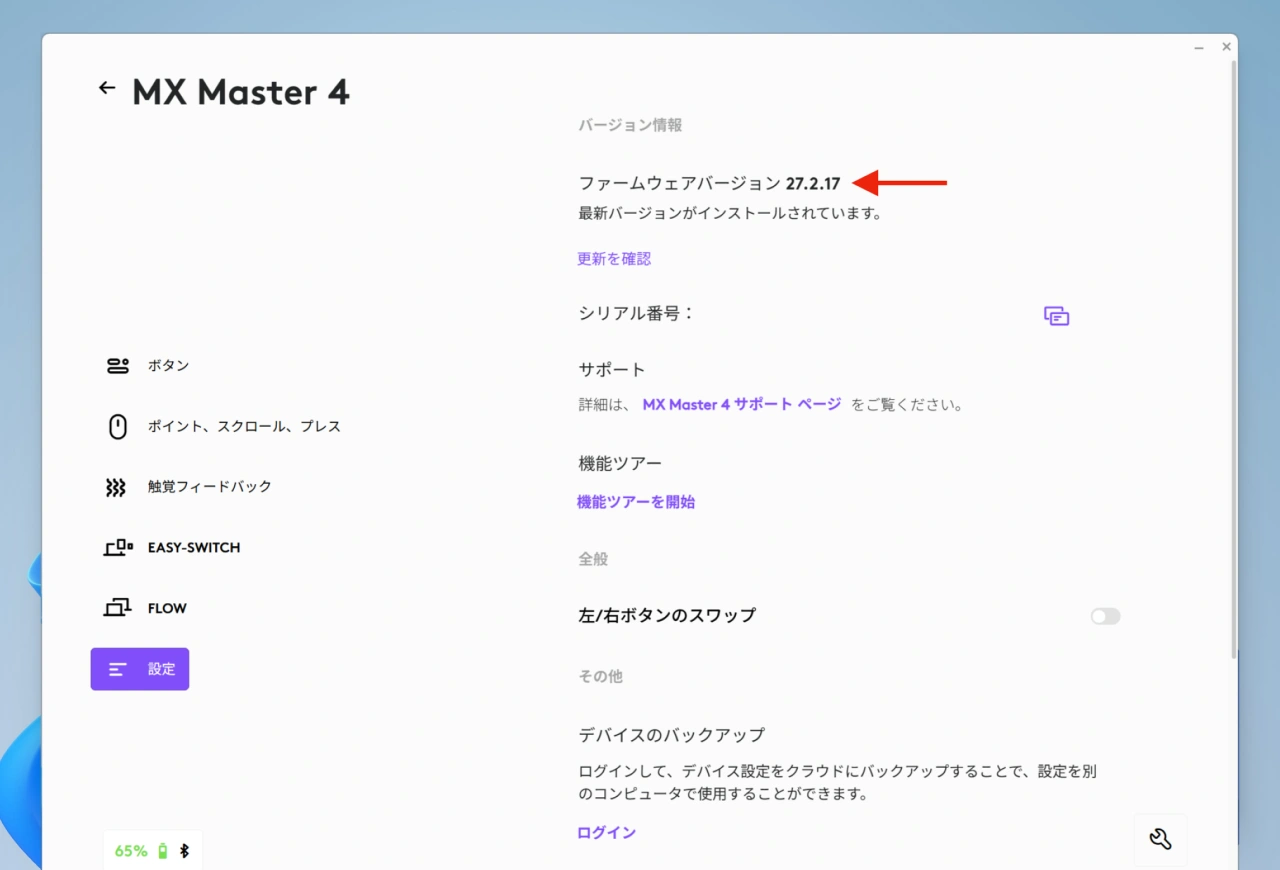The image size is (1280, 870).
Task: Click the ボタン sidebar icon
Action: point(118,366)
